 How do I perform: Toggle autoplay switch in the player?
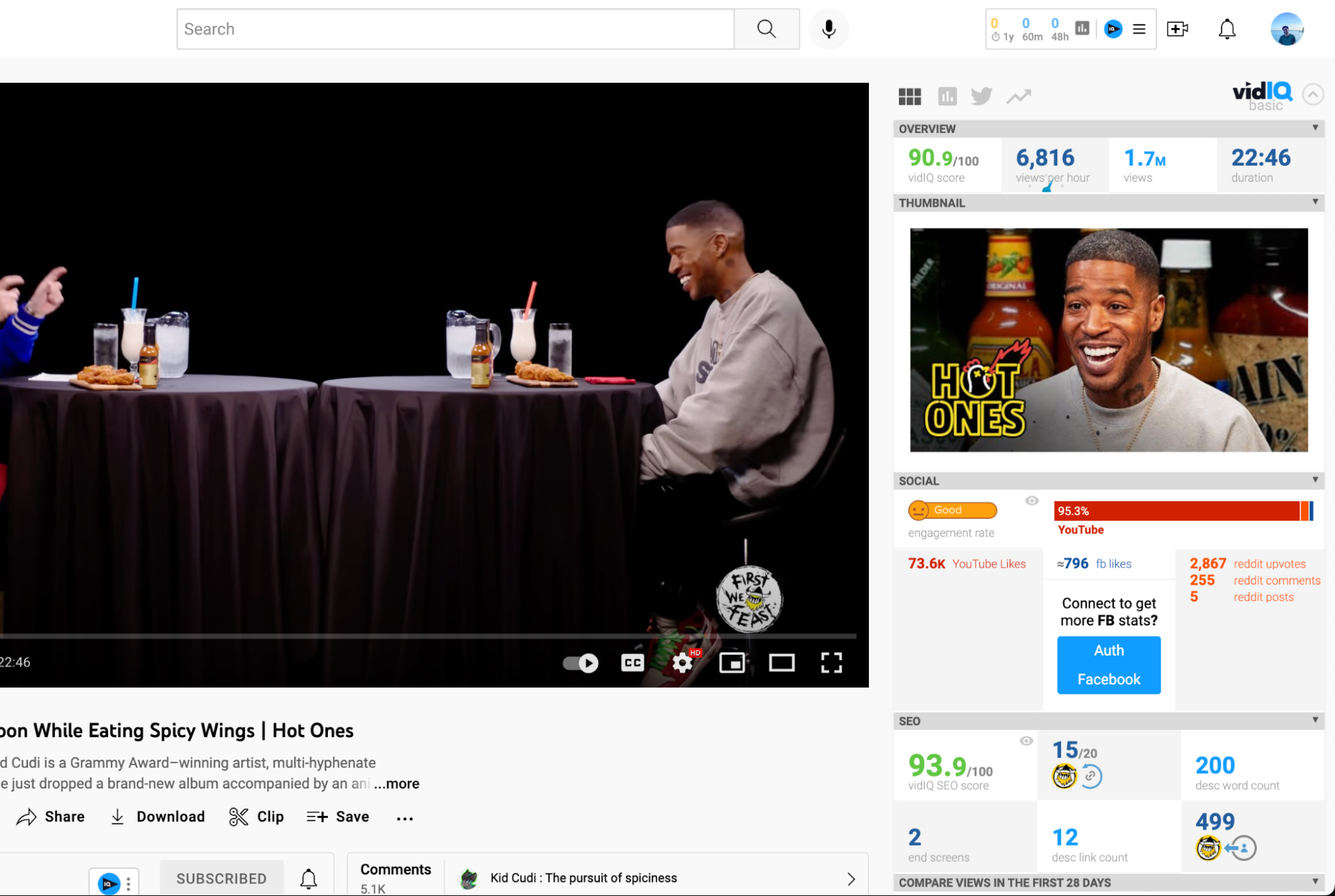pos(579,662)
